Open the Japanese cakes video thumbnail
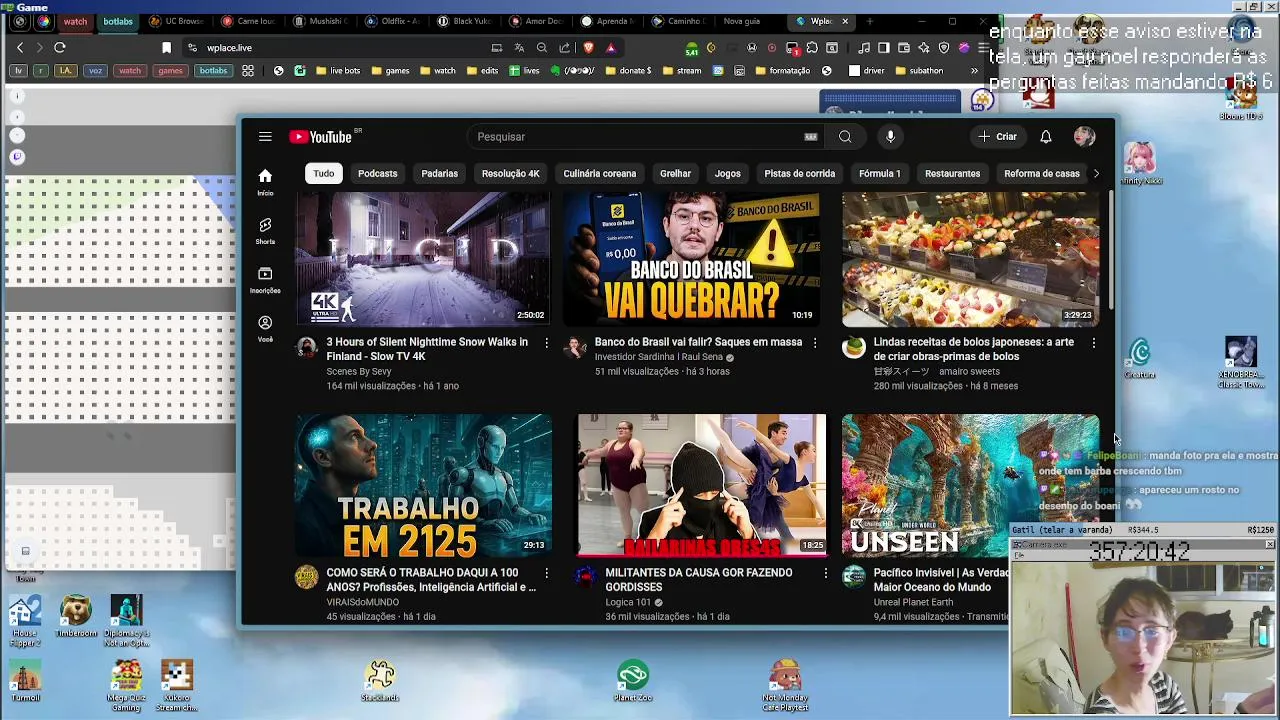The image size is (1280, 720). [x=970, y=259]
